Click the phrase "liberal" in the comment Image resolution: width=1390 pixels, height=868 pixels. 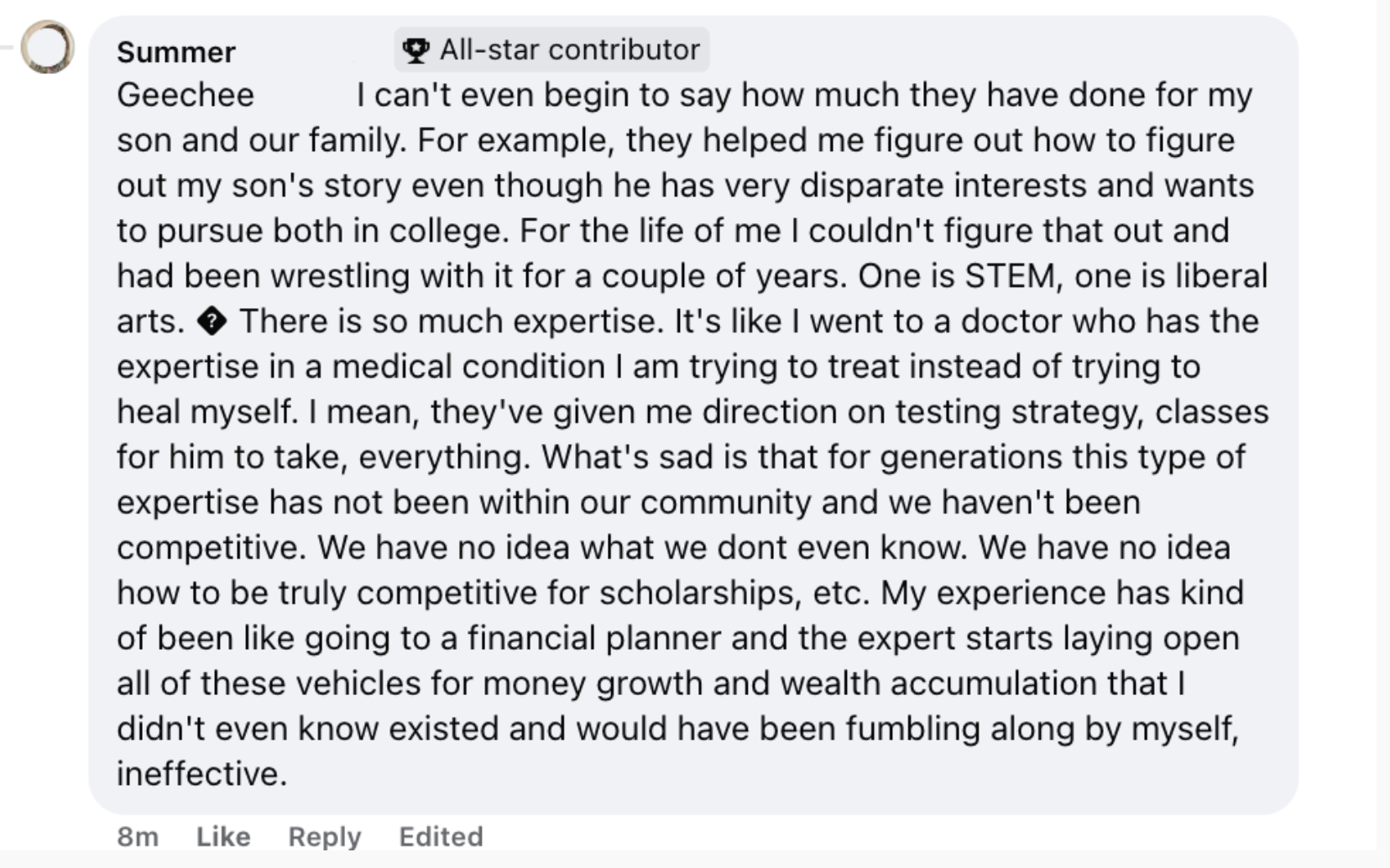[x=1220, y=276]
